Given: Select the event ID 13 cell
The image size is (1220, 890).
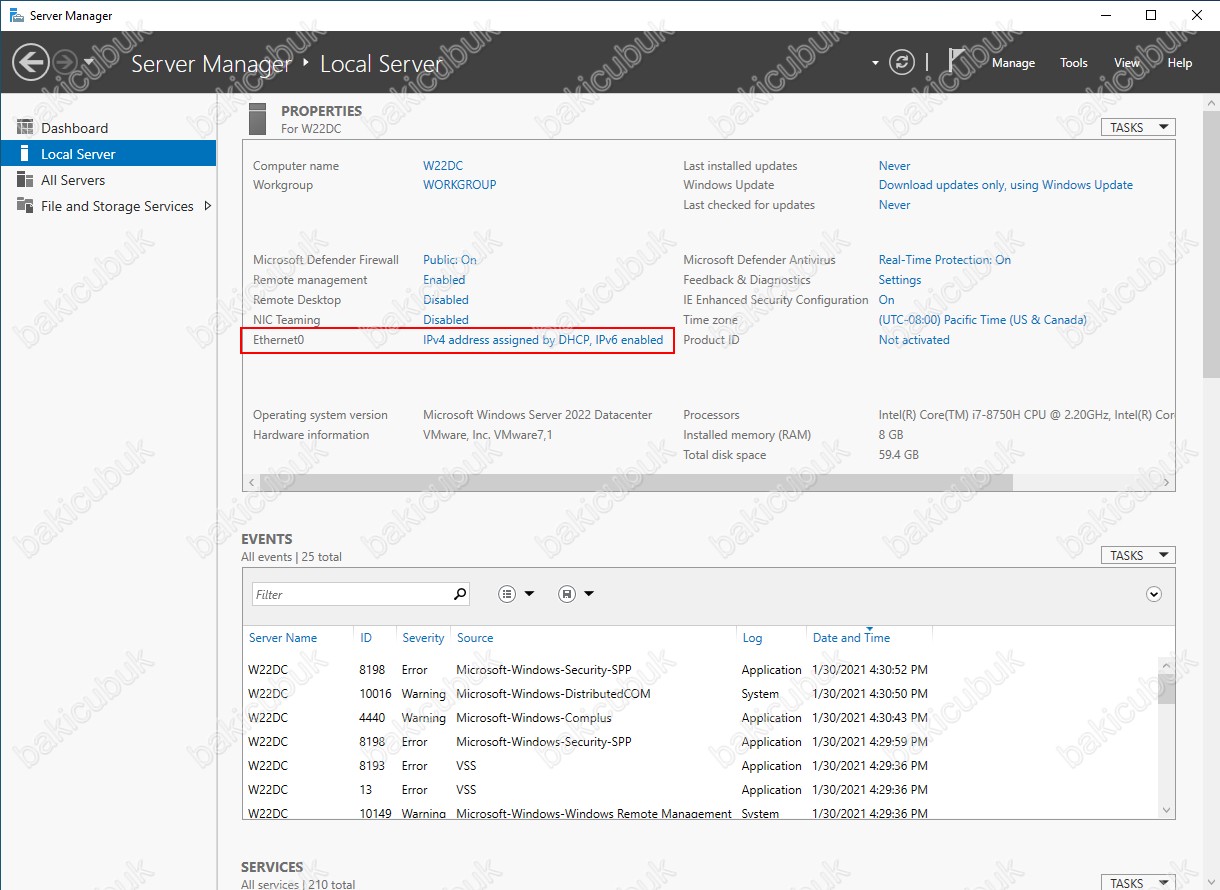Looking at the screenshot, I should coord(365,790).
